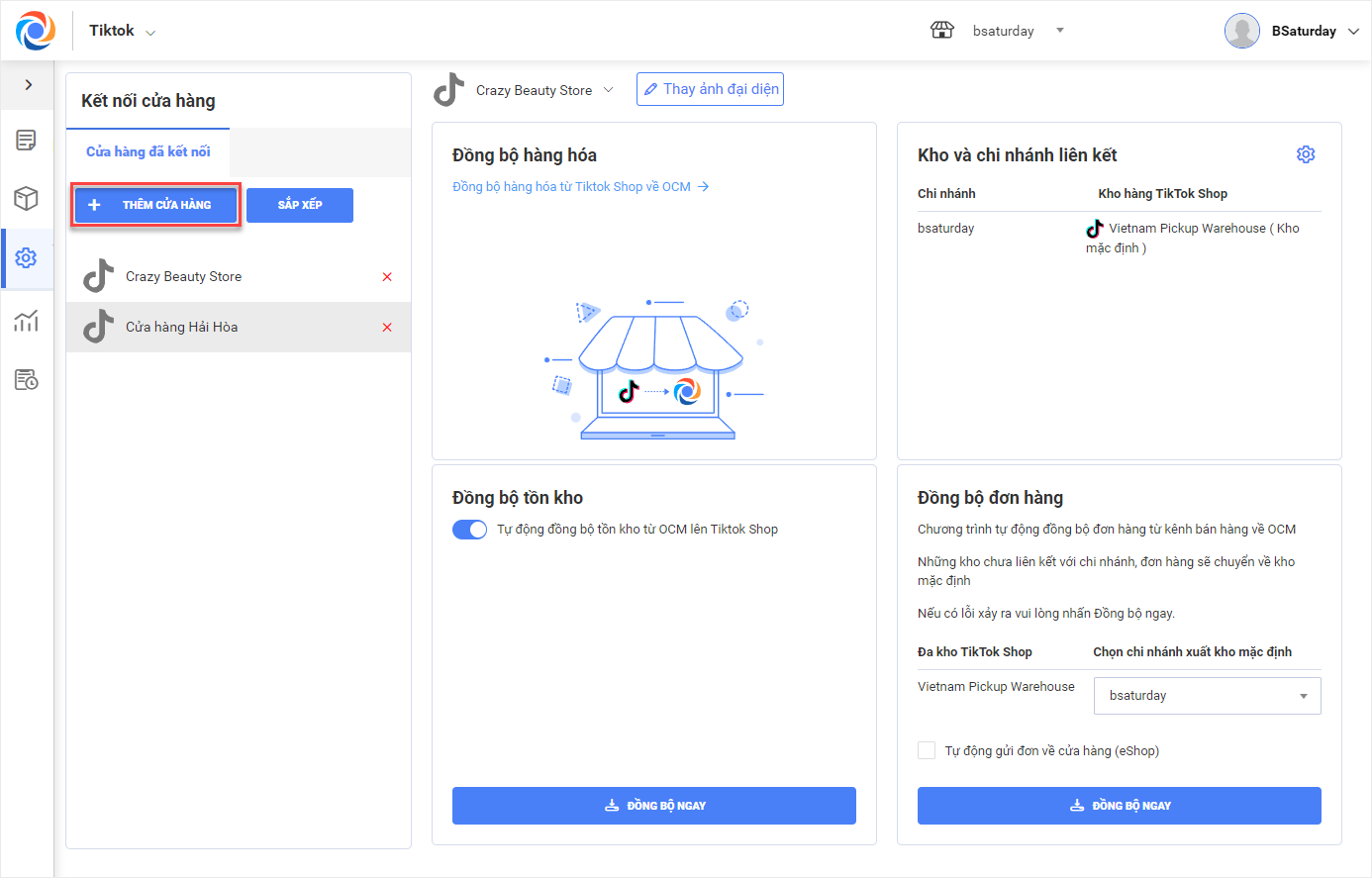This screenshot has width=1372, height=878.
Task: Select Cửa hàng Hải Hòa in store list
Action: [182, 328]
